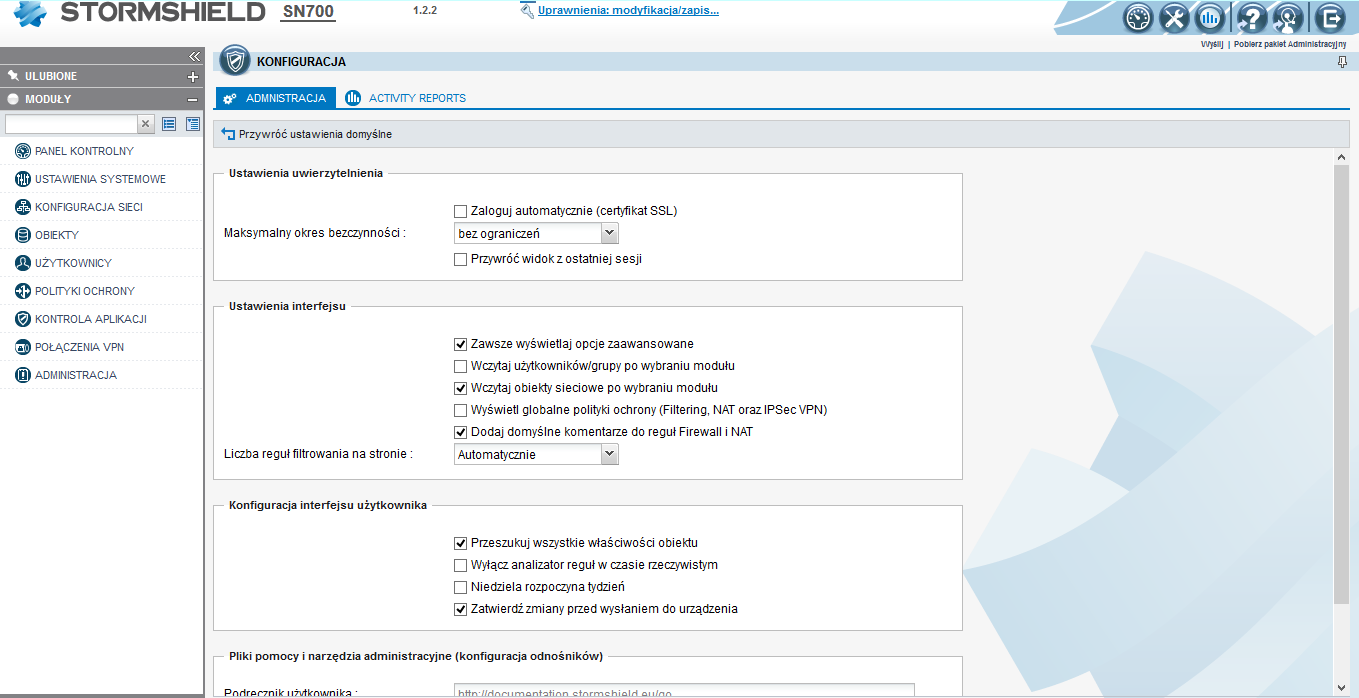Click Uprawnienia: modyfikacja/zapis link
This screenshot has height=698, width=1359.
click(628, 11)
